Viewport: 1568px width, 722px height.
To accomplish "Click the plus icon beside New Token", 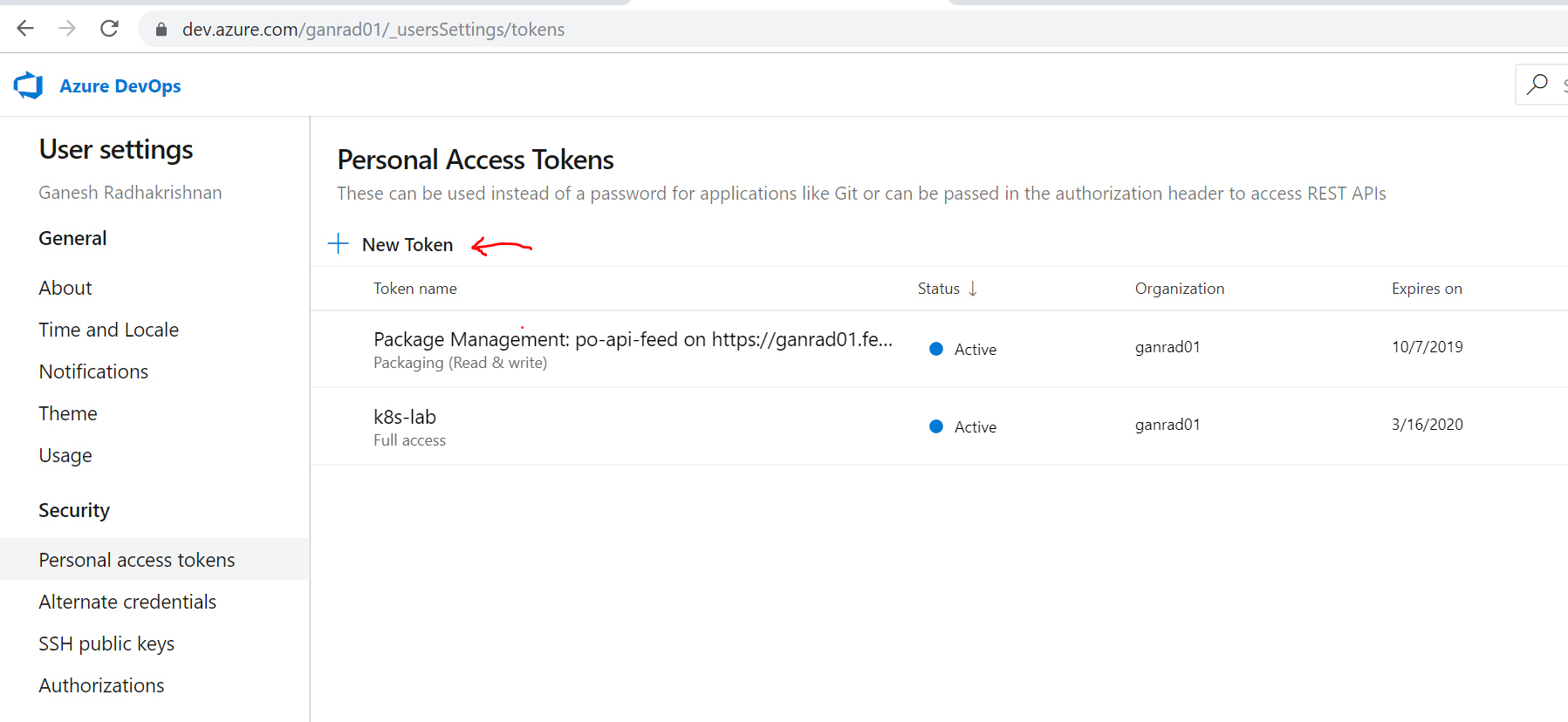I will point(339,244).
